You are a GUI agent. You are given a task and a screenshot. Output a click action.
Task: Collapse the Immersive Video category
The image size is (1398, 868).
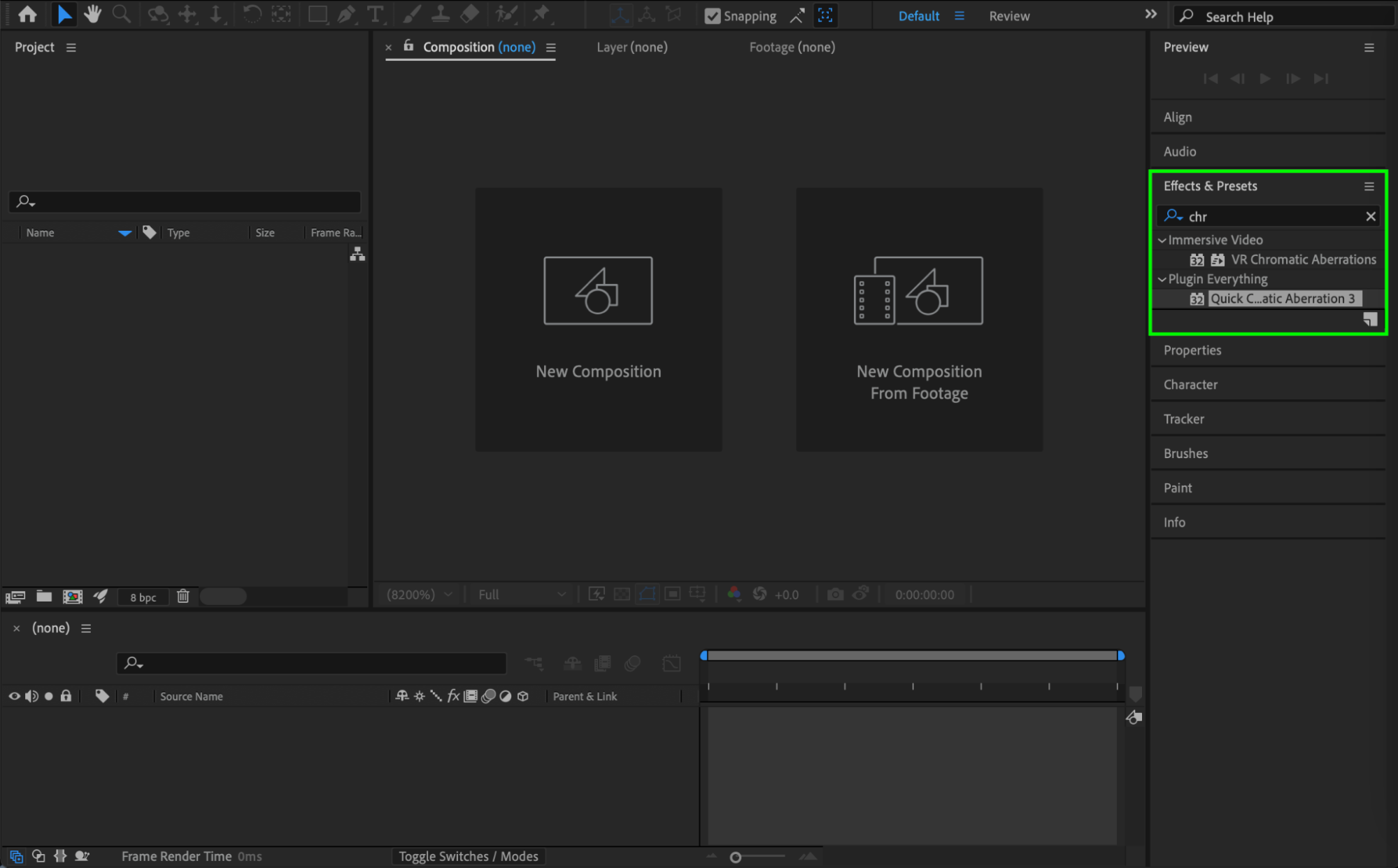coord(1162,240)
